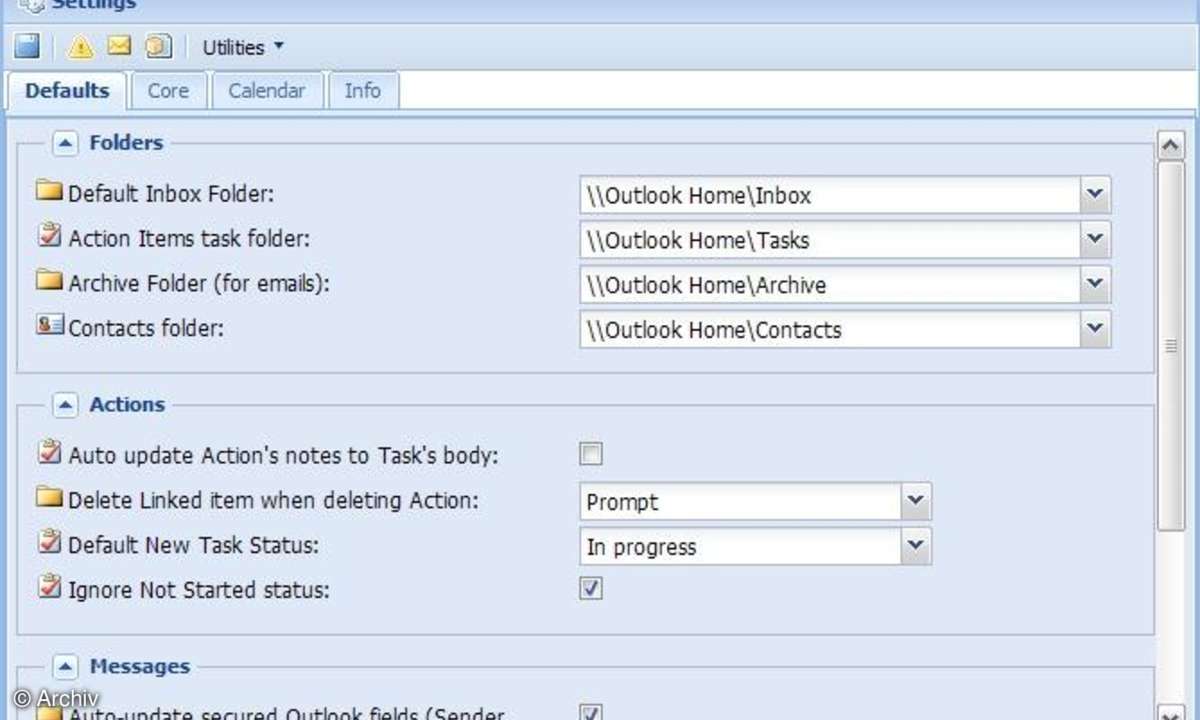
Task: Open Contacts folder dropdown arrow
Action: pos(1095,330)
